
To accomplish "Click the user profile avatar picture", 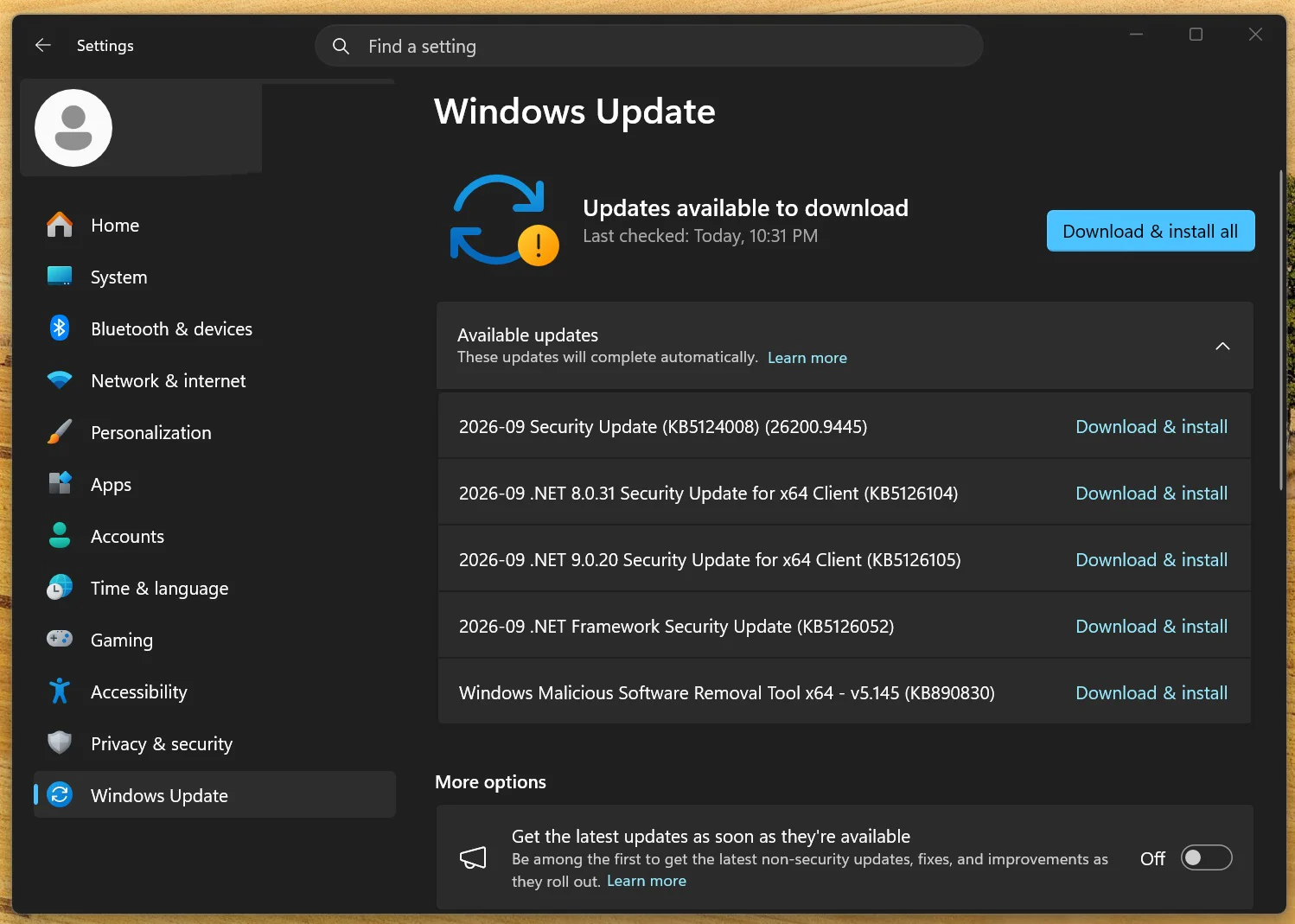I will [x=73, y=128].
